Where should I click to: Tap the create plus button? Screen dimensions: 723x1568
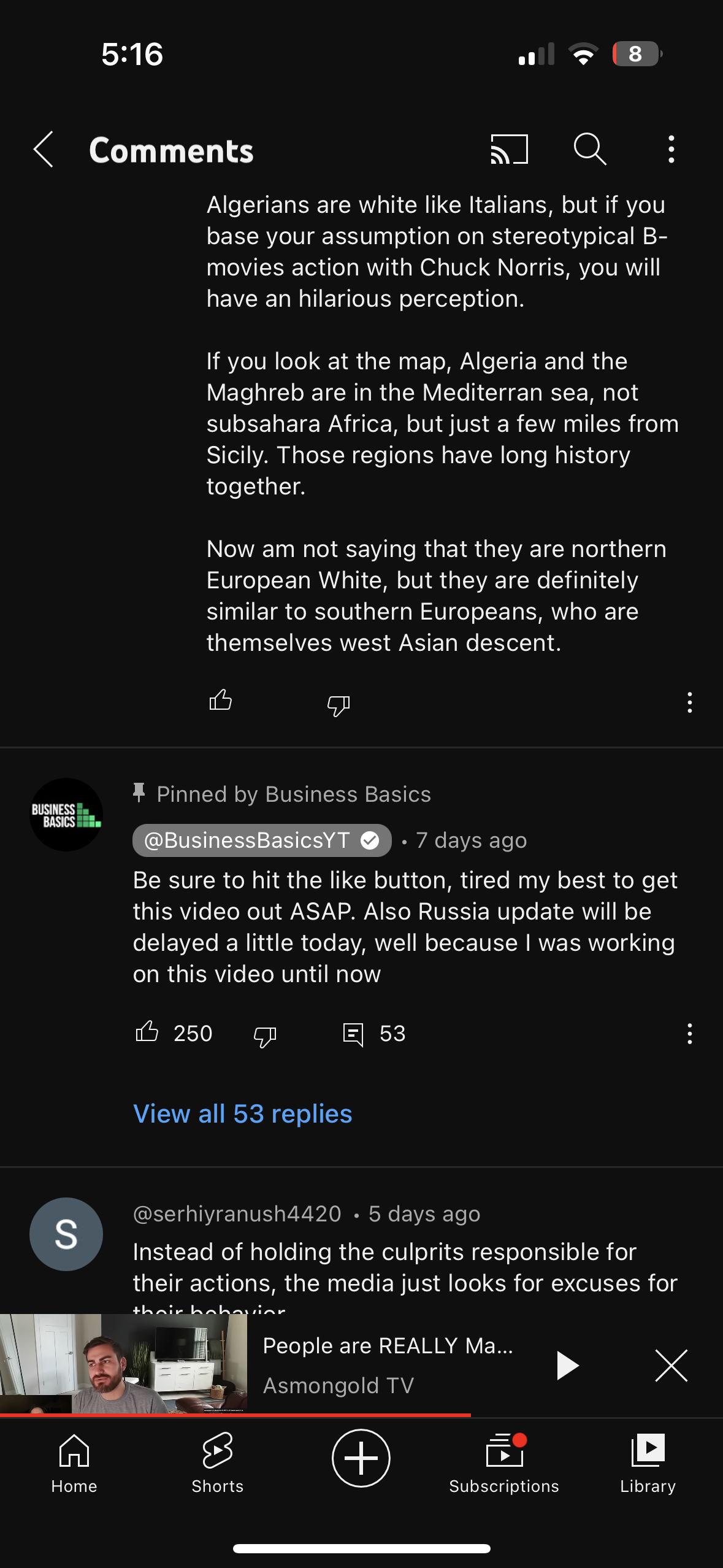(x=361, y=1458)
